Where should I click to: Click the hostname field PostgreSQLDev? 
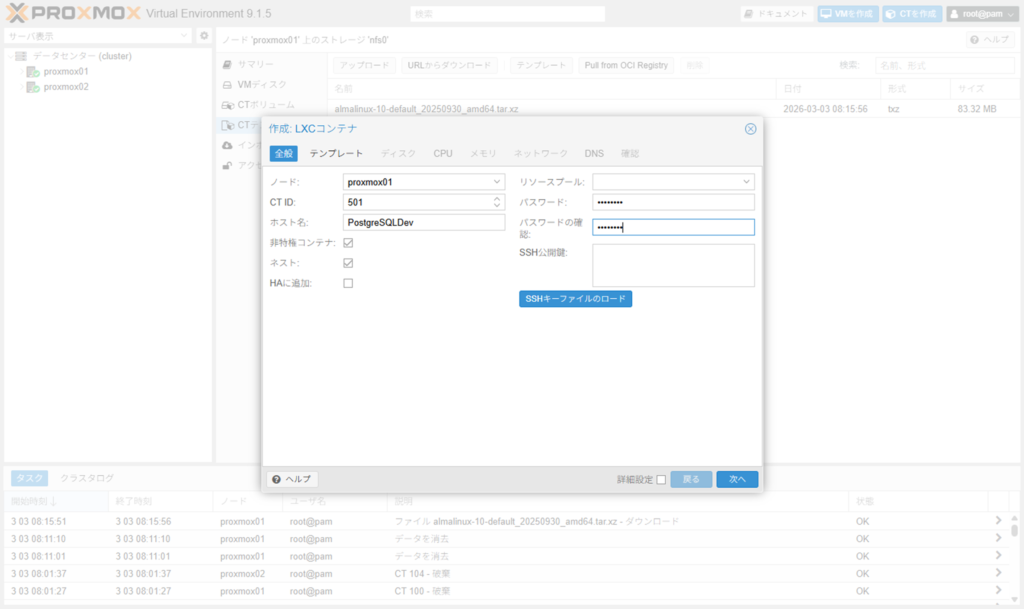point(423,222)
